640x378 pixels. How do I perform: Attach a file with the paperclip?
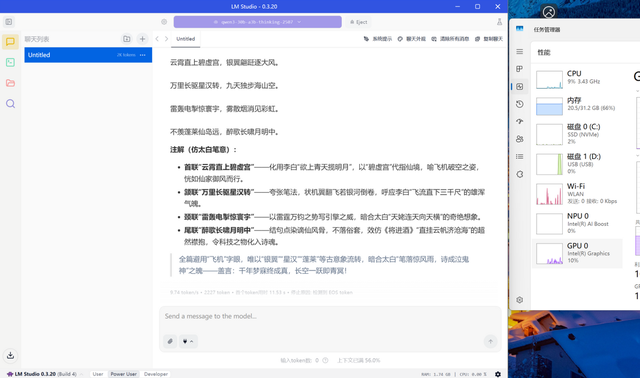tap(170, 341)
